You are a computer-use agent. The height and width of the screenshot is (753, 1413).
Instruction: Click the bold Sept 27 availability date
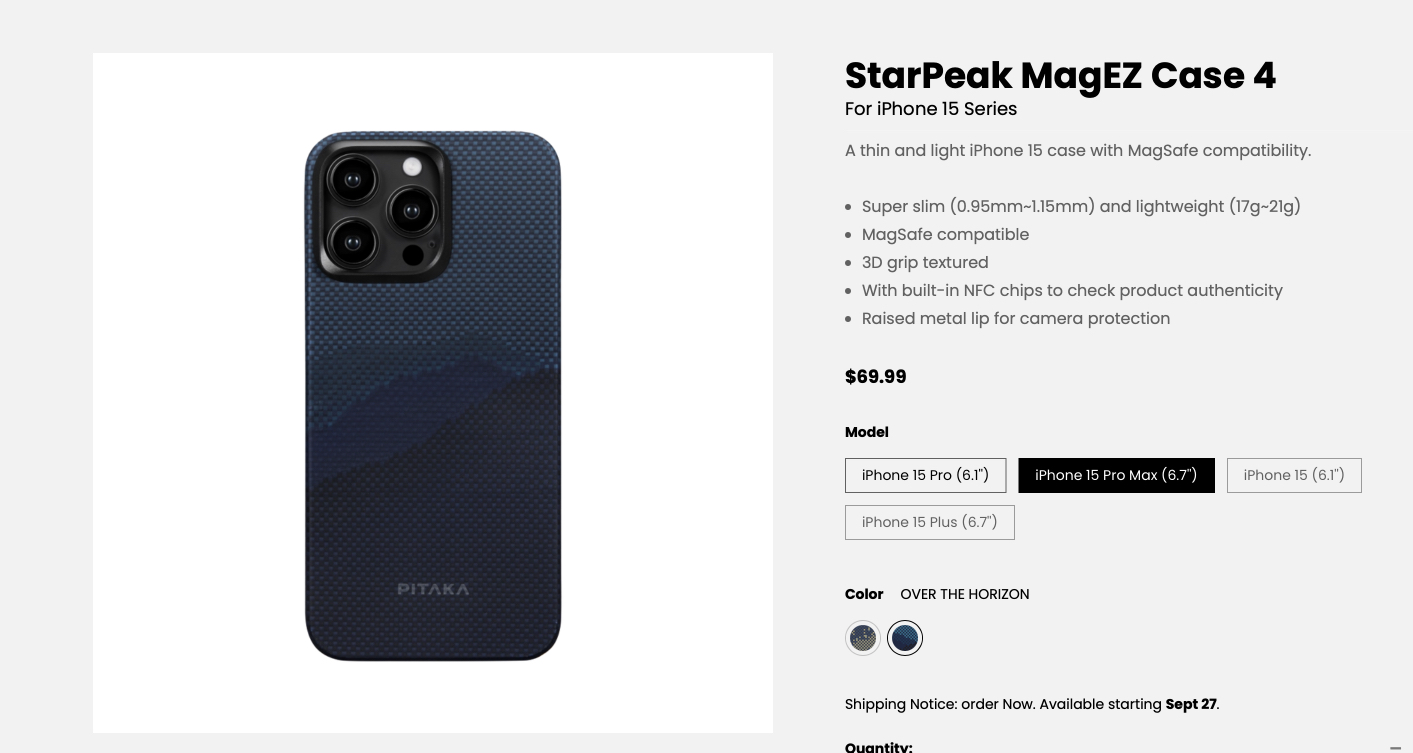pyautogui.click(x=1191, y=704)
